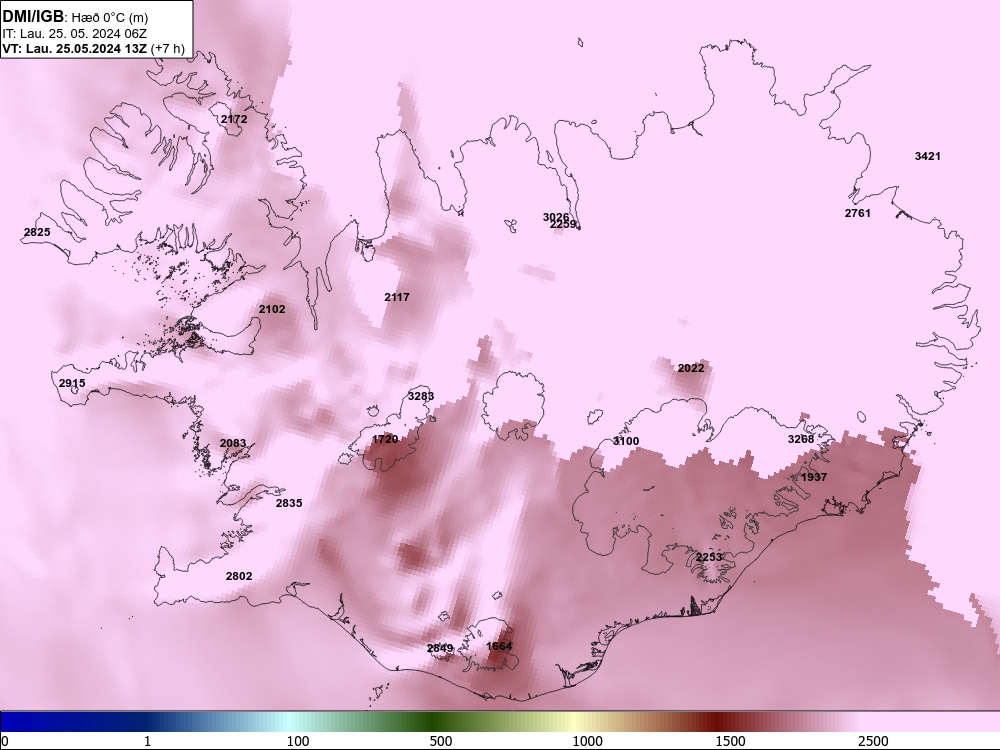
Task: Click the 2915 label on Snæfellsnes
Action: tap(72, 383)
